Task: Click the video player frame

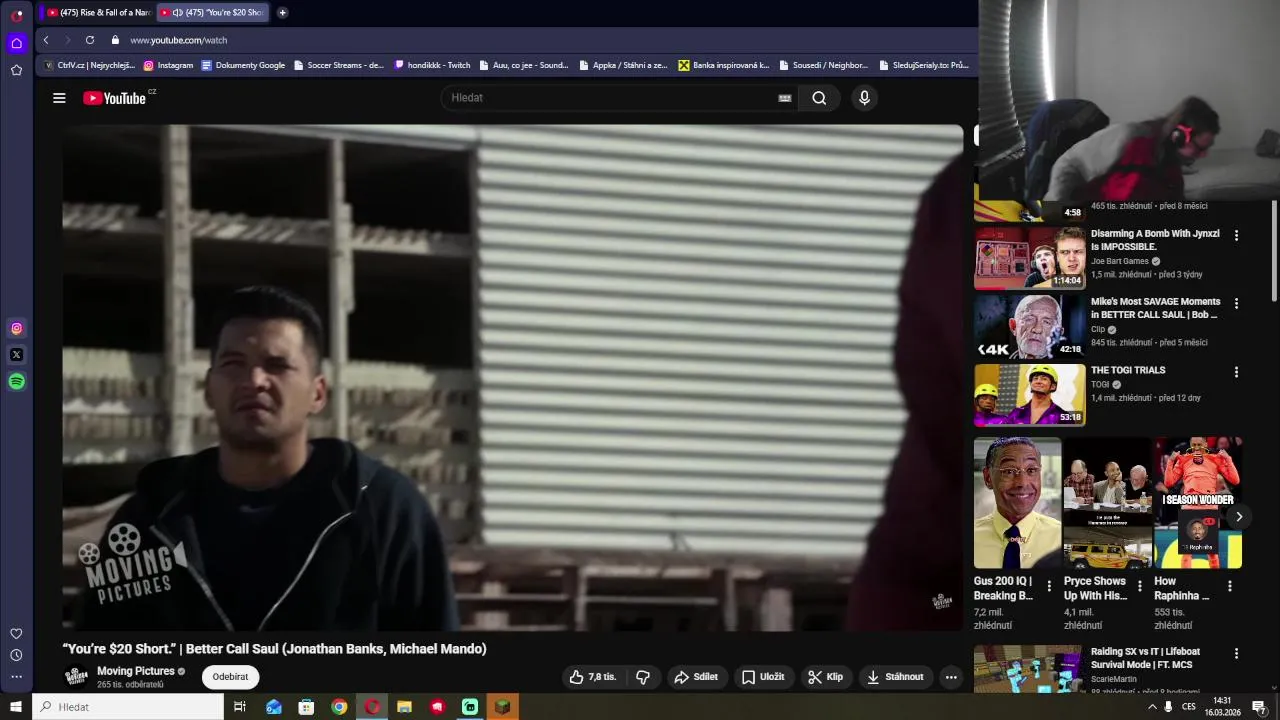Action: click(x=513, y=378)
